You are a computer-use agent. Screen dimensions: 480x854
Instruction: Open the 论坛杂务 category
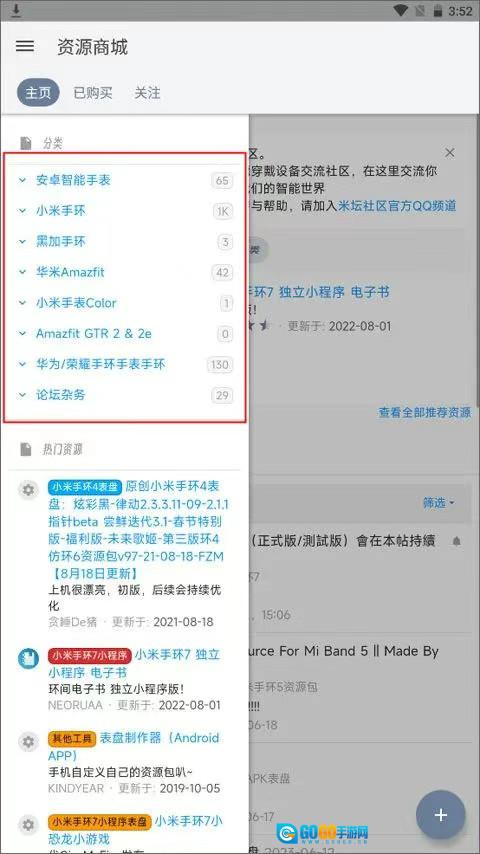(x=60, y=395)
